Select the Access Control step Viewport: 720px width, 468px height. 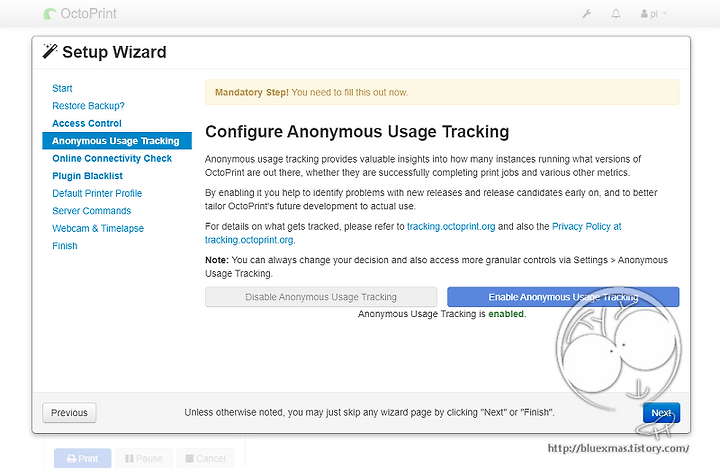[x=87, y=123]
